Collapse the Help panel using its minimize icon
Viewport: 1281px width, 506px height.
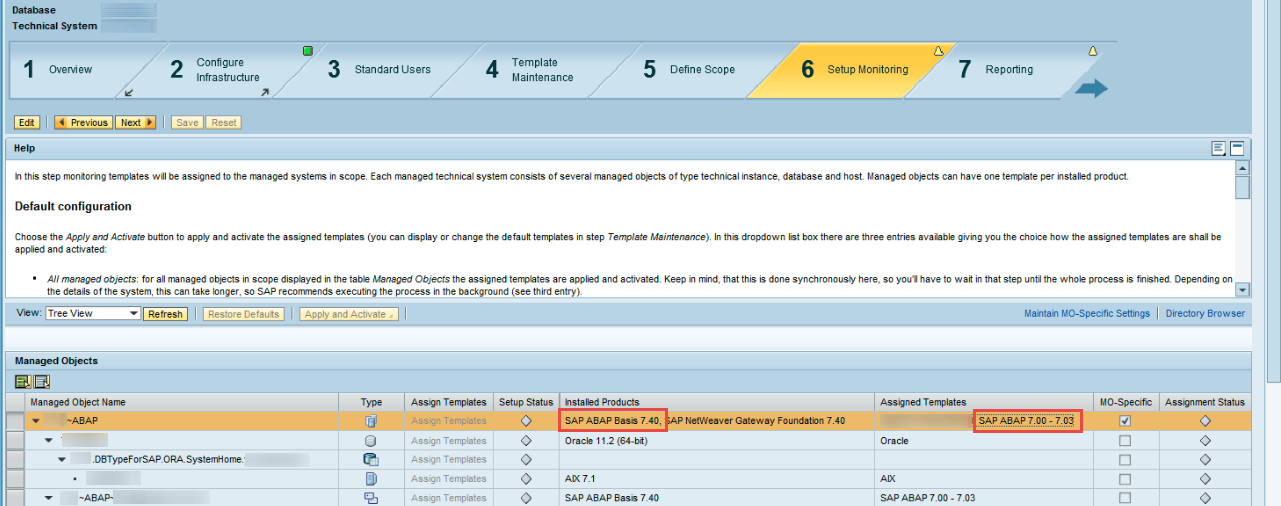coord(1237,148)
